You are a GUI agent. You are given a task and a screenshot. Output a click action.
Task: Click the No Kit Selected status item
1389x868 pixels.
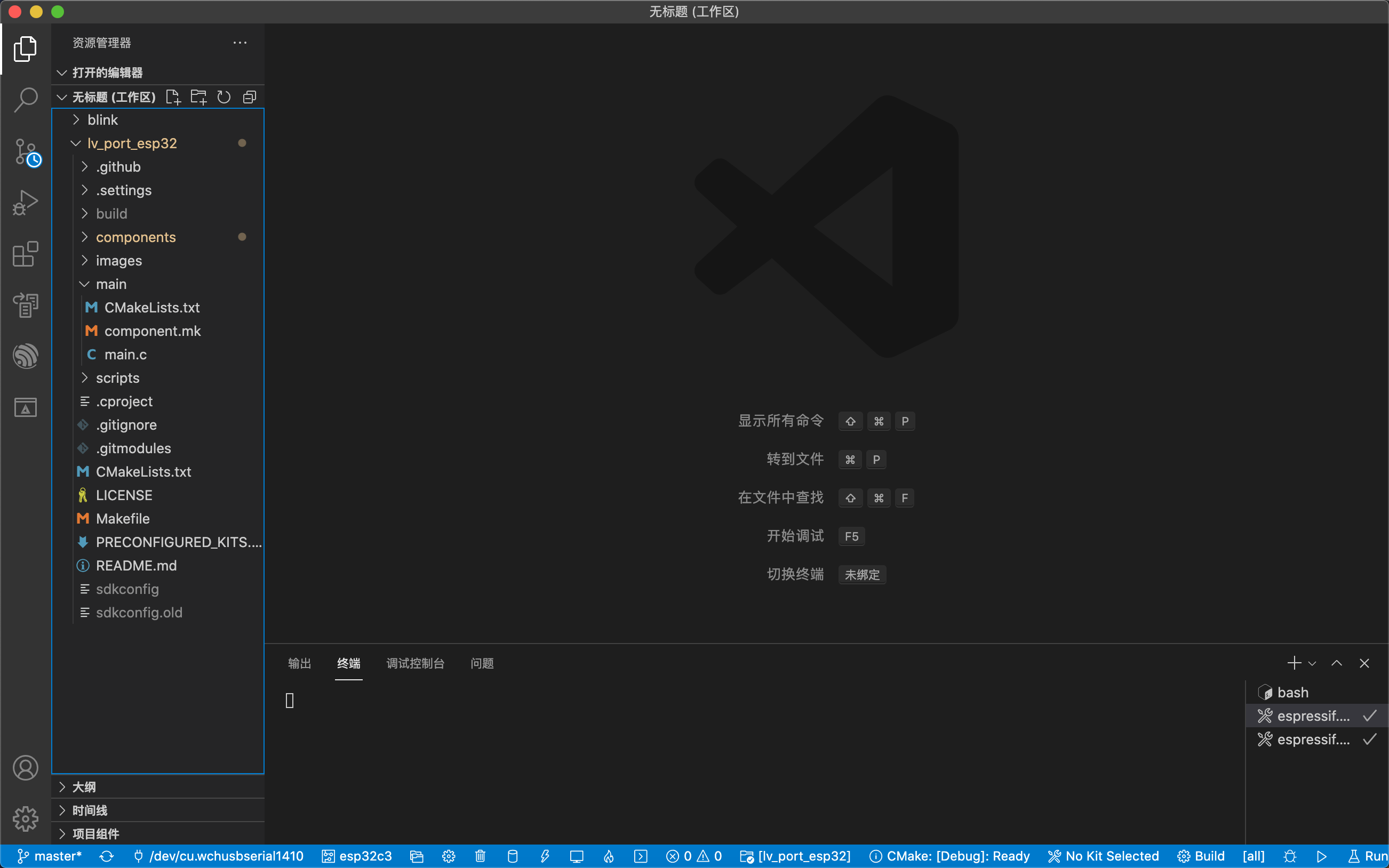click(1104, 856)
